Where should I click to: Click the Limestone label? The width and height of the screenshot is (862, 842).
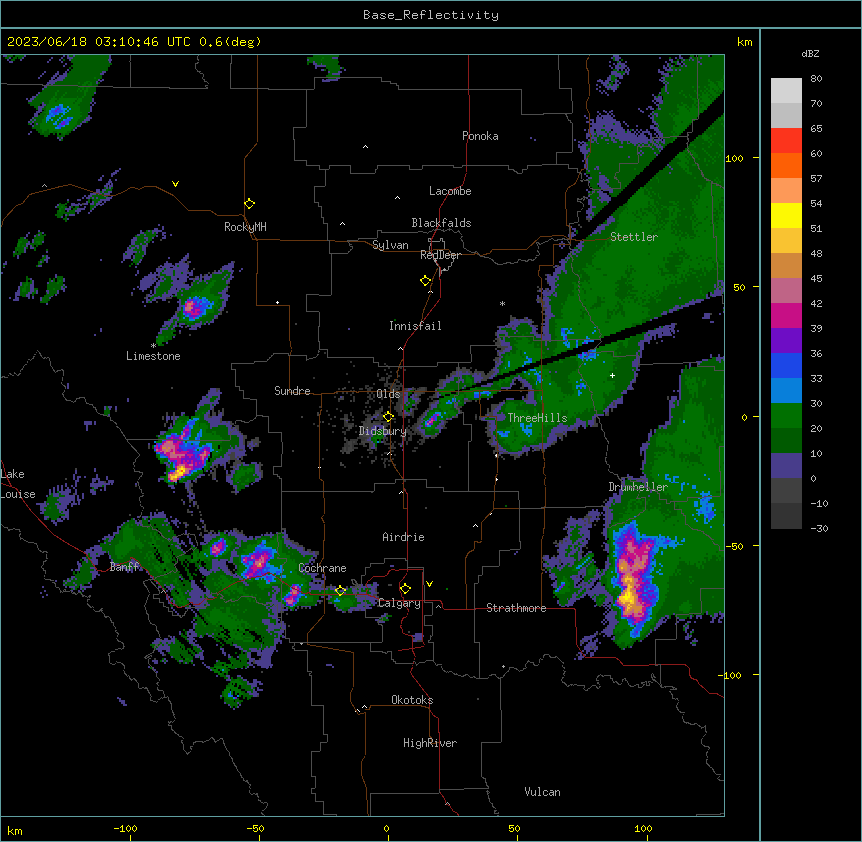[153, 356]
